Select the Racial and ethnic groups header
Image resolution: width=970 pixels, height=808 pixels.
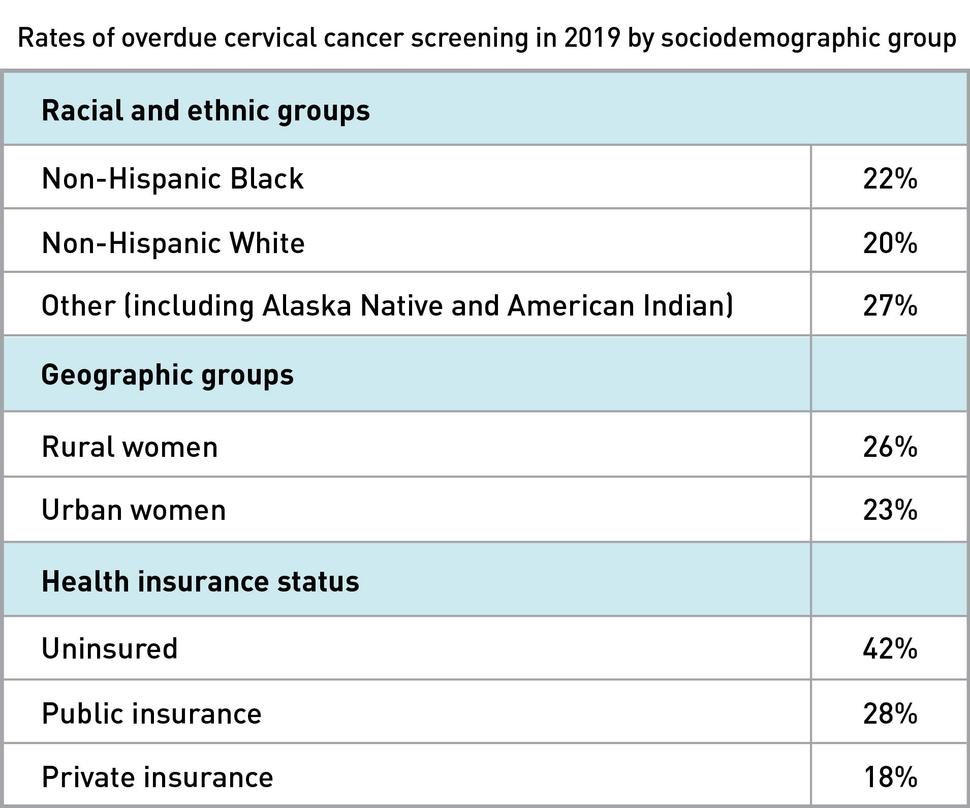click(x=205, y=110)
